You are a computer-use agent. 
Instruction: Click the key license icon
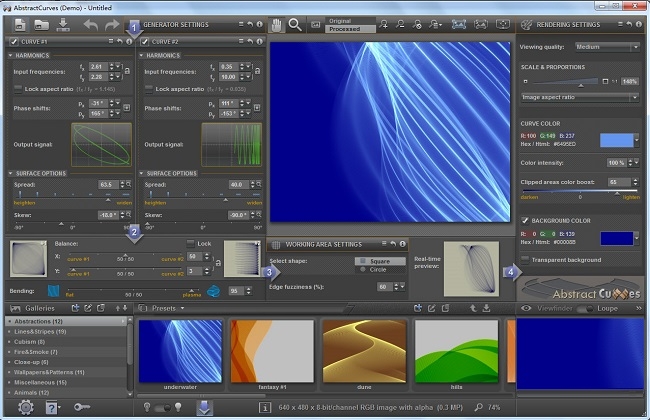[83, 408]
